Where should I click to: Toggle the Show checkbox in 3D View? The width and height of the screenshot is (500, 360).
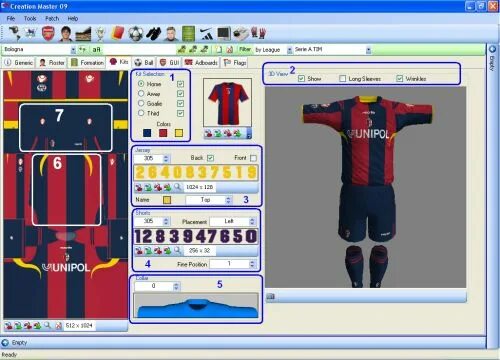coord(301,79)
